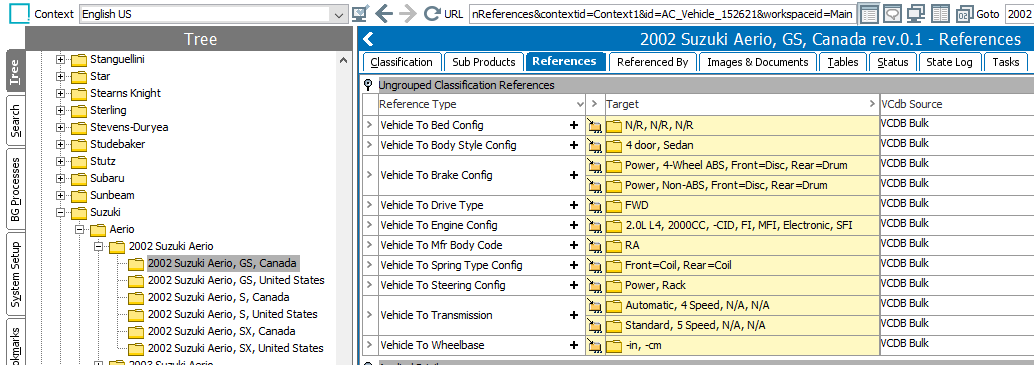This screenshot has height=365, width=1034.
Task: Expand the Vehicle To Brake Config row
Action: (369, 175)
